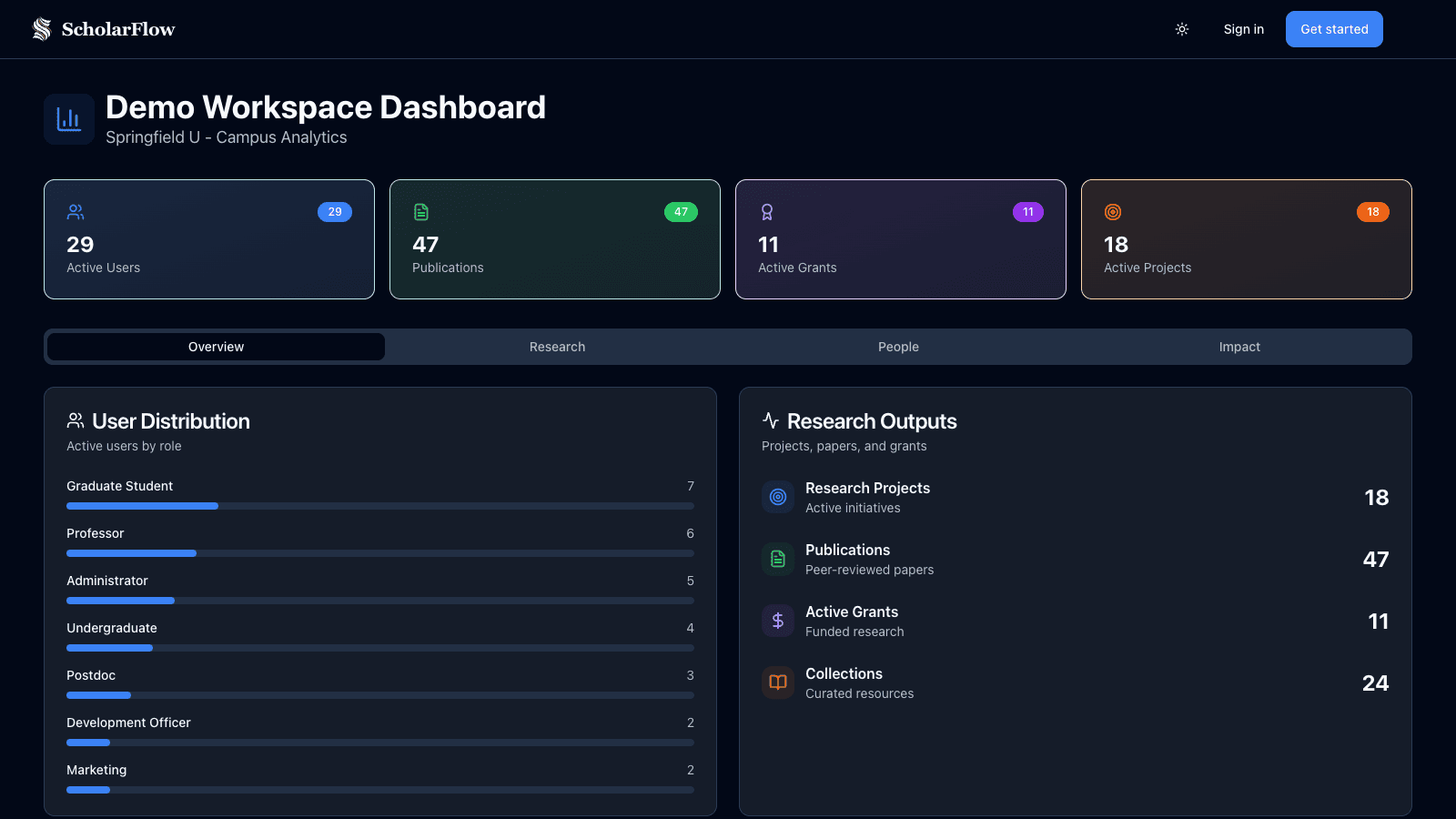Click the Active Projects card label
The image size is (1456, 819).
[x=1148, y=268]
